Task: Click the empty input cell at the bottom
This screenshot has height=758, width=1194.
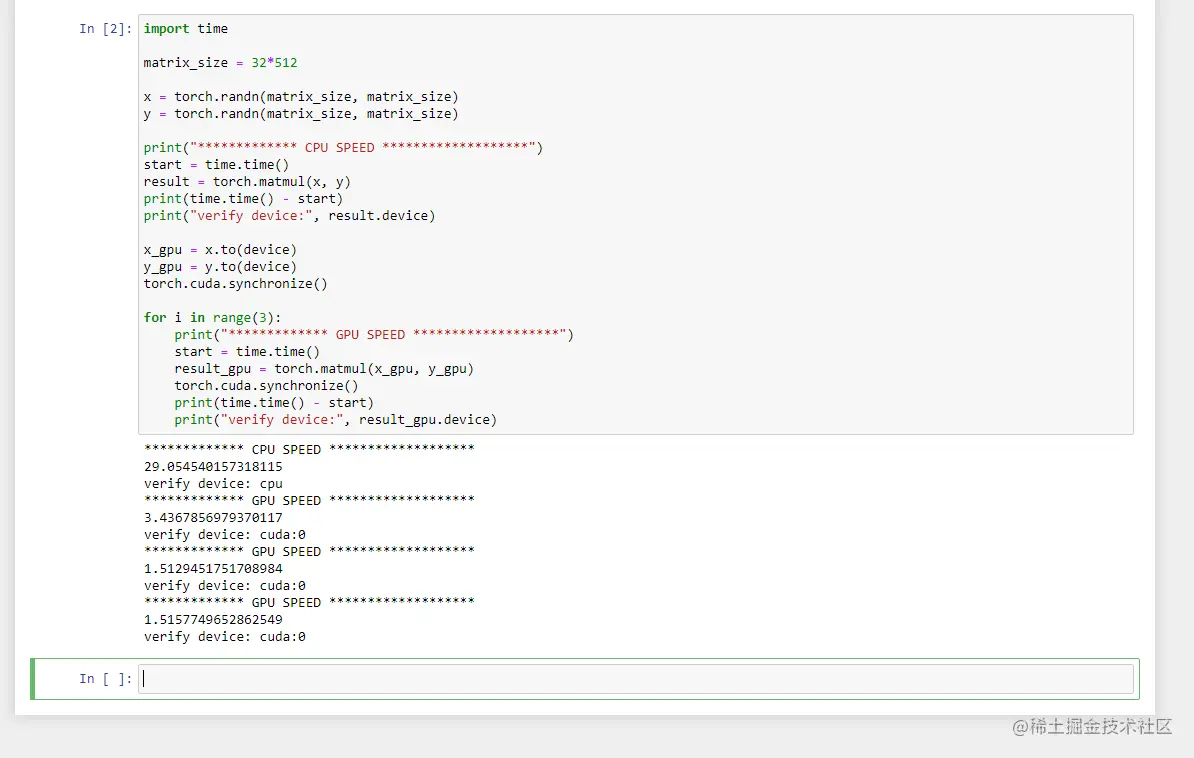Action: tap(636, 679)
